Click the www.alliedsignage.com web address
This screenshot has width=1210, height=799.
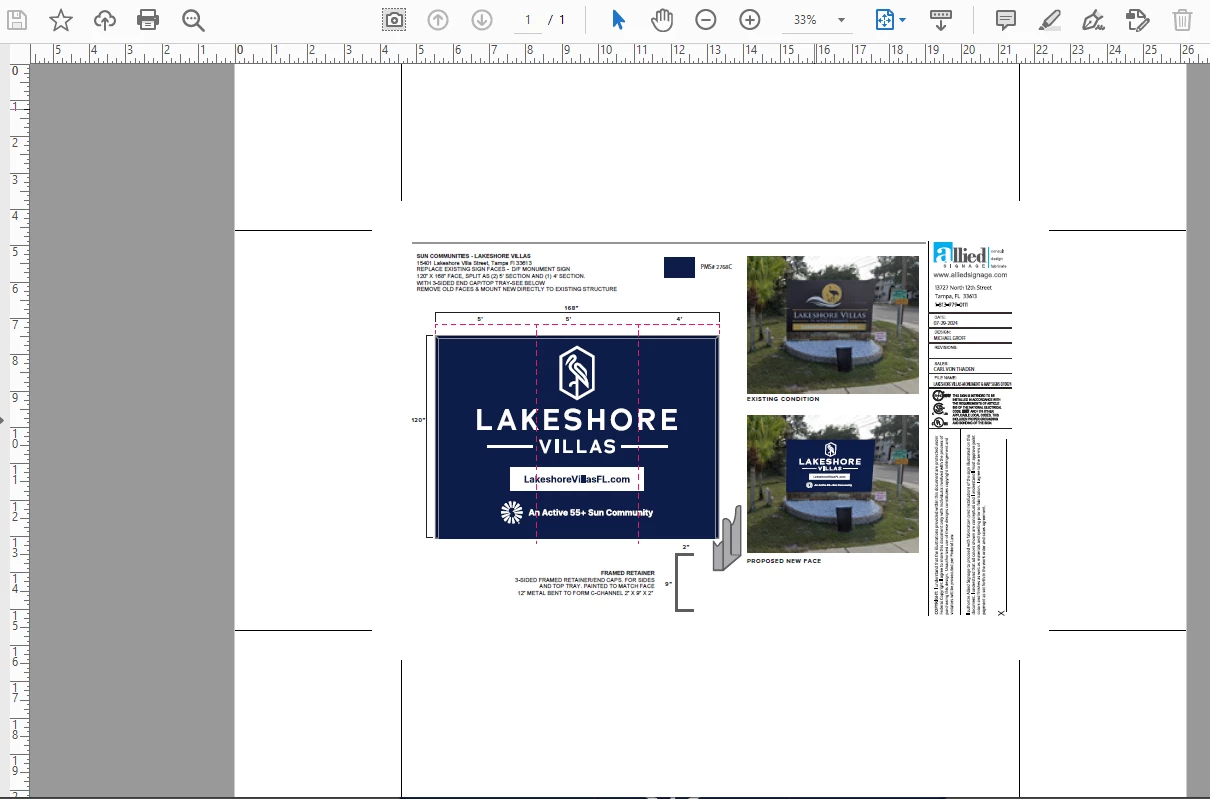pos(970,274)
